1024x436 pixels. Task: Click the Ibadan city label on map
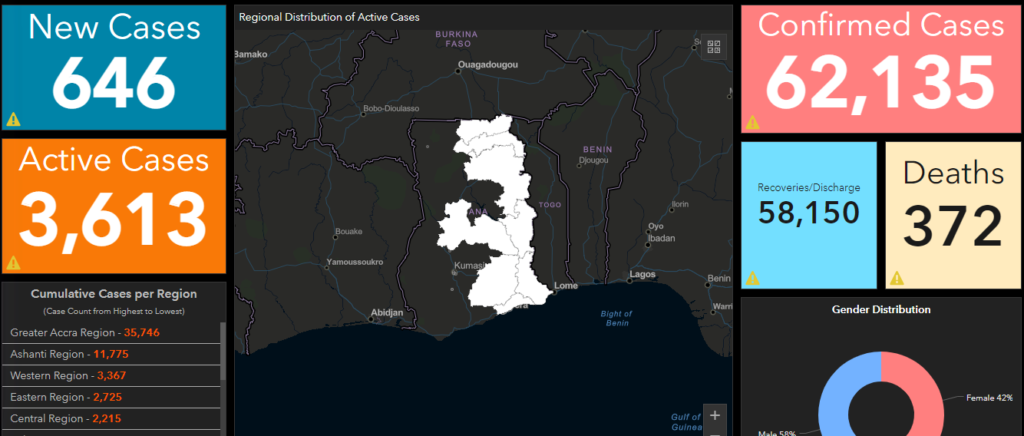point(662,238)
